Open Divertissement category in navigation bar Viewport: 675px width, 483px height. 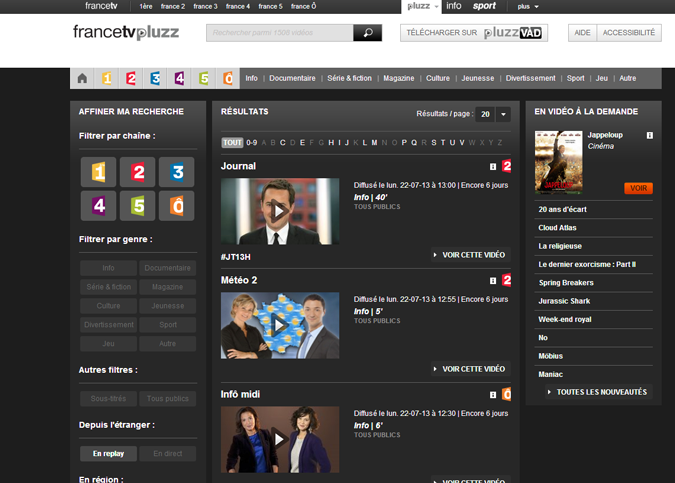coord(530,78)
